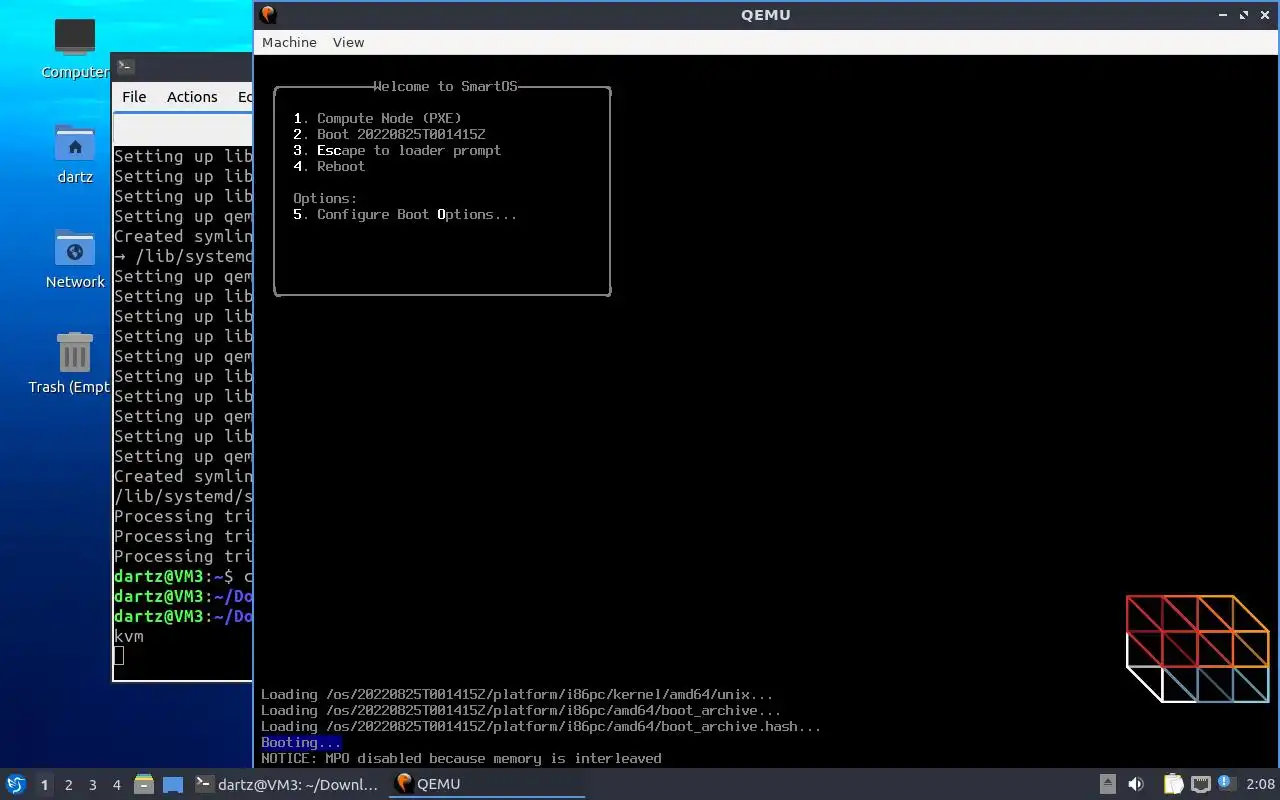Image resolution: width=1280 pixels, height=800 pixels.
Task: Click the terminal window's title bar icon
Action: click(x=125, y=67)
